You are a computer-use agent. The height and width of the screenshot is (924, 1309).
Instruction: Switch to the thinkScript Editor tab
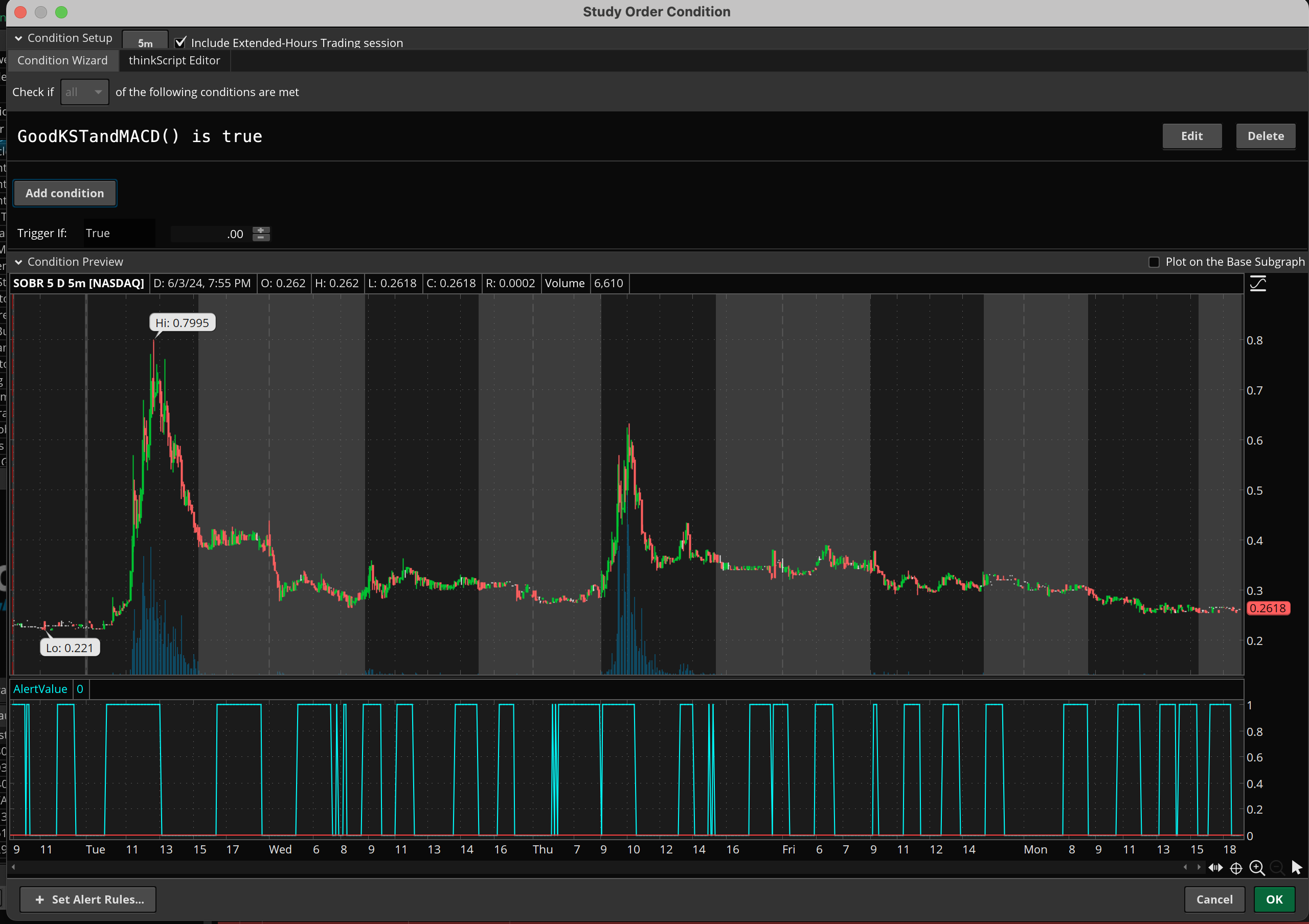(x=174, y=60)
